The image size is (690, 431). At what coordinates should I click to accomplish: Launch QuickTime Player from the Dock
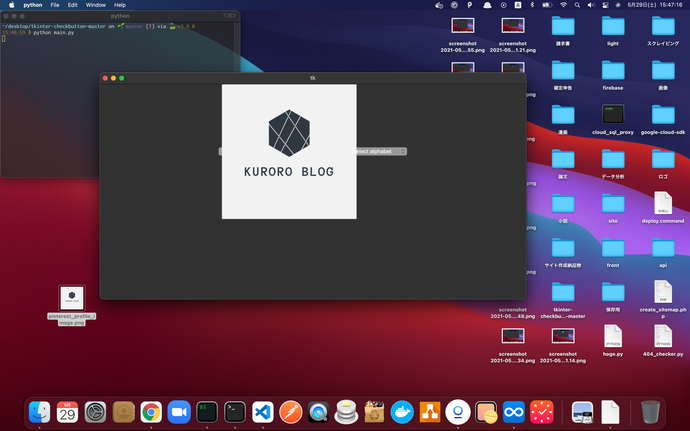tap(319, 413)
